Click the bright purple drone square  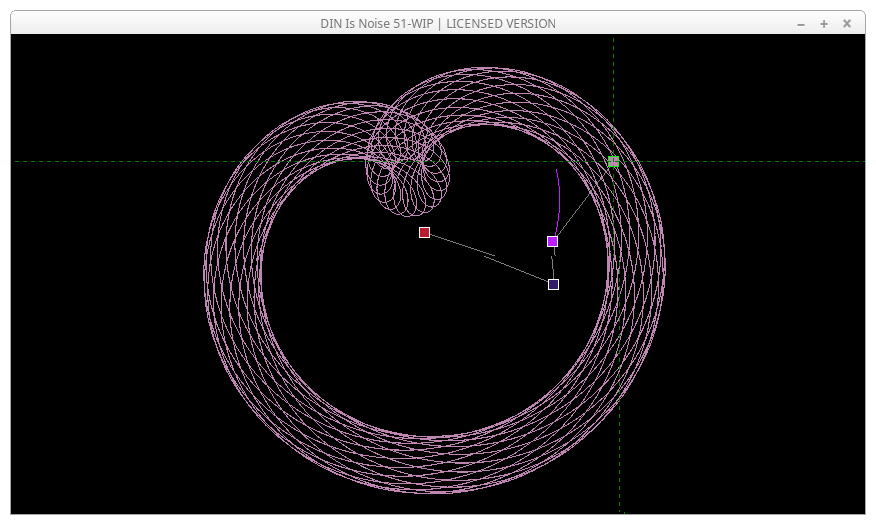coord(552,242)
